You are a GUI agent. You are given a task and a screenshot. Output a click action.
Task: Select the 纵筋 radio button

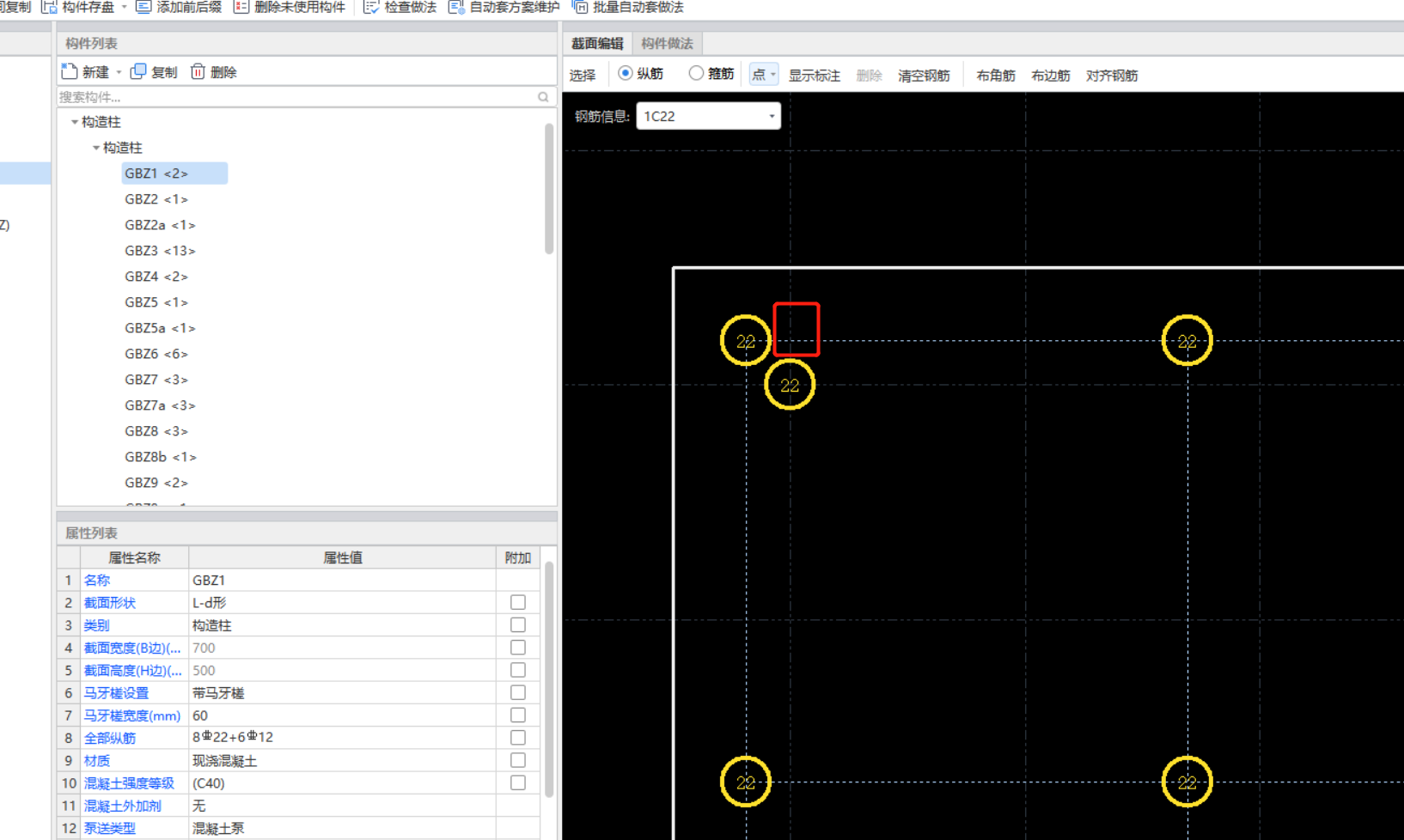tap(626, 74)
